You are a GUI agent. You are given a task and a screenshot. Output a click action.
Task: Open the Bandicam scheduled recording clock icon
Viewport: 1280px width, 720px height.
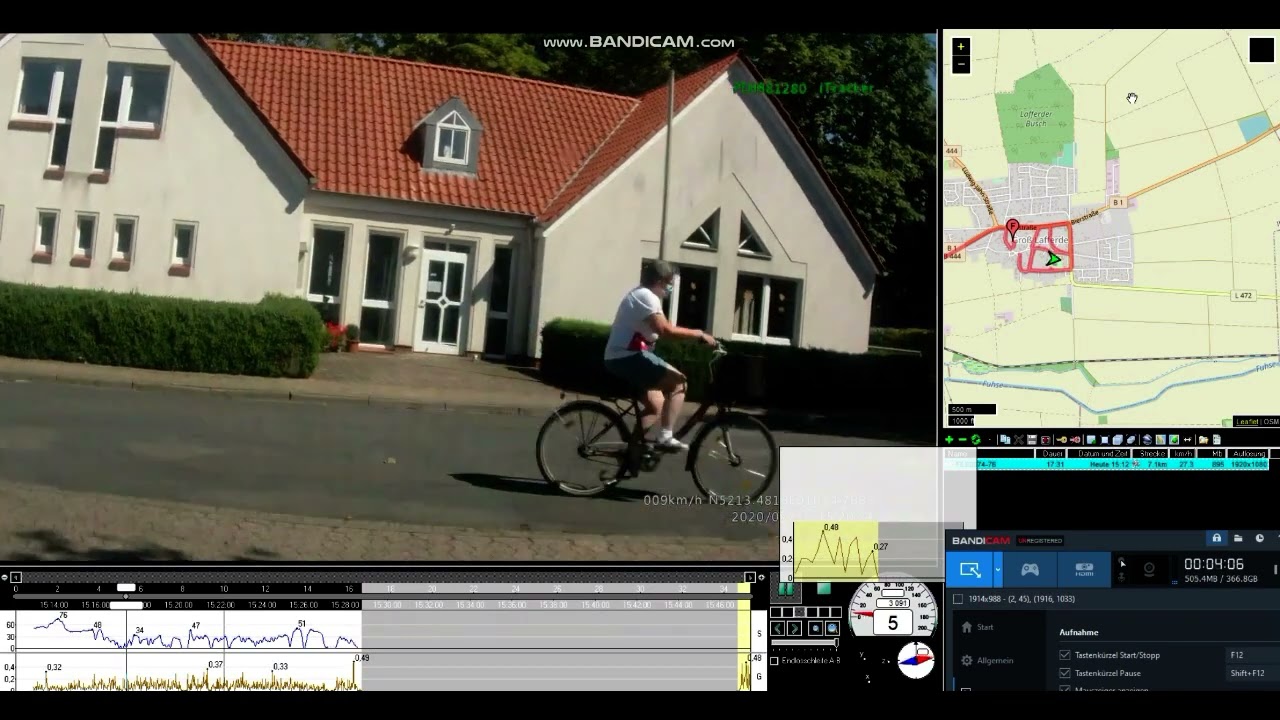pyautogui.click(x=1259, y=539)
